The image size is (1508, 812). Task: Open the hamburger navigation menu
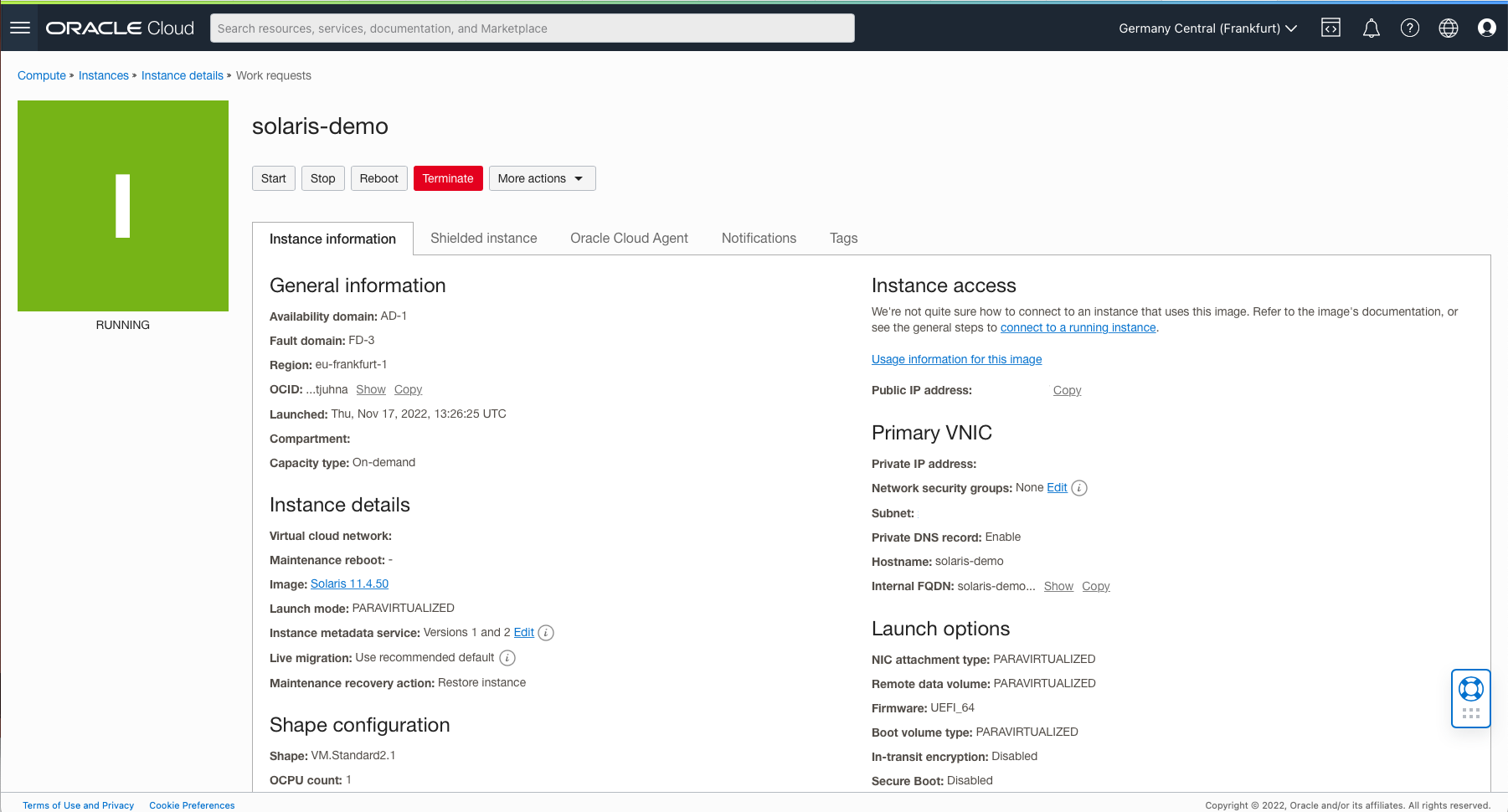[20, 28]
